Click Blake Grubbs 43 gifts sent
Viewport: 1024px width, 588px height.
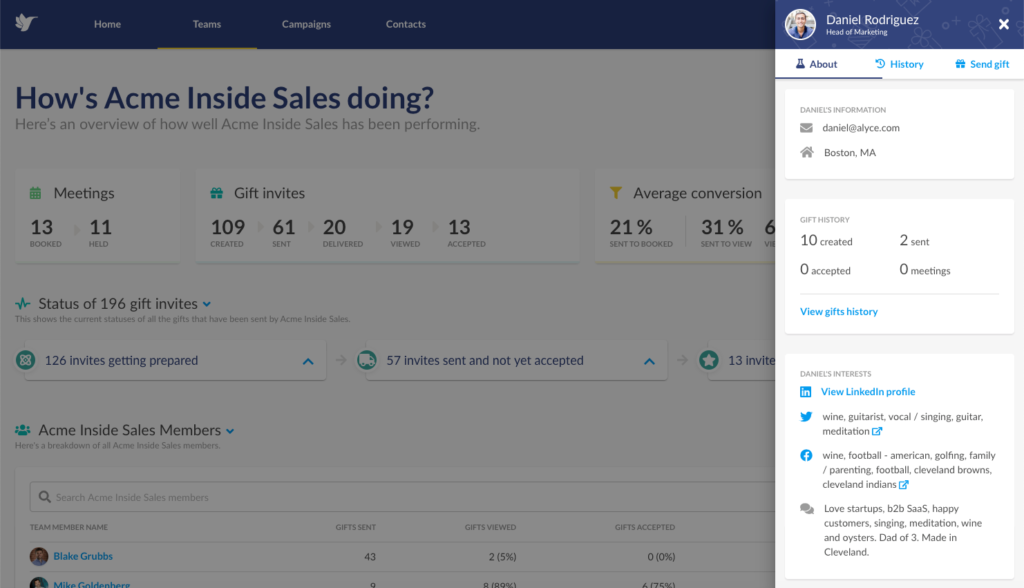(x=370, y=557)
